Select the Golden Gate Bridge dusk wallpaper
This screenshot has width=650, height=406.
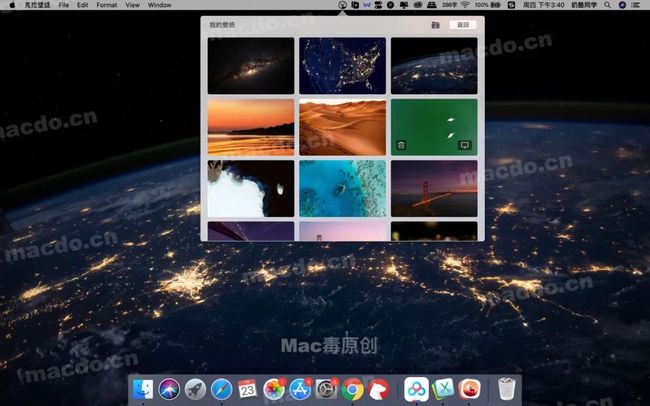point(434,189)
